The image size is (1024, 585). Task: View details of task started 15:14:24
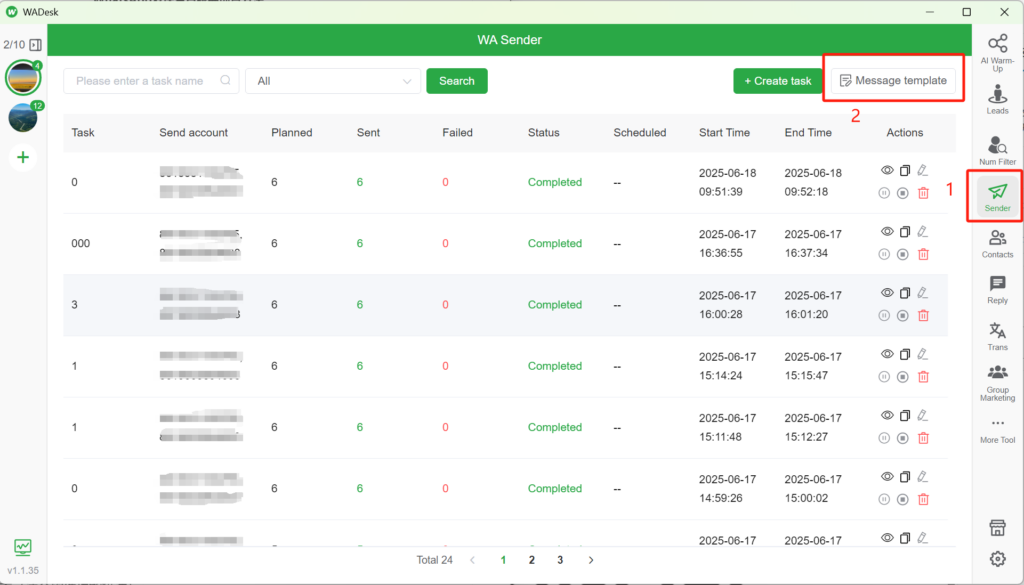[887, 355]
